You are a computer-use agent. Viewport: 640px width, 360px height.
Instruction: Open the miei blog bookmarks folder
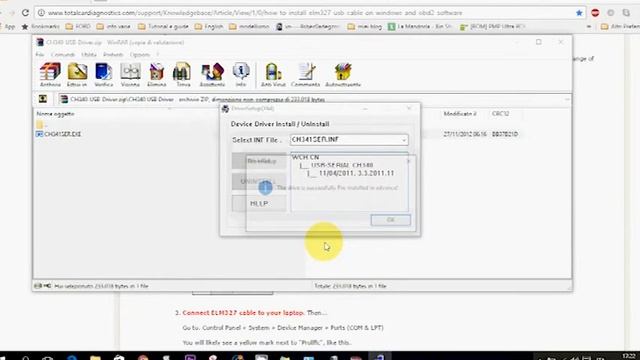pos(364,27)
